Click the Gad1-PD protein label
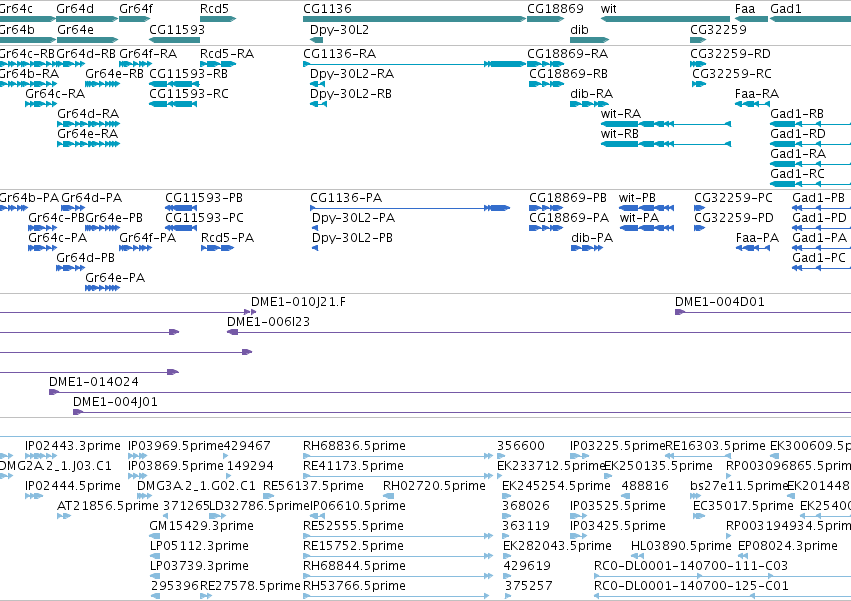 click(x=820, y=218)
